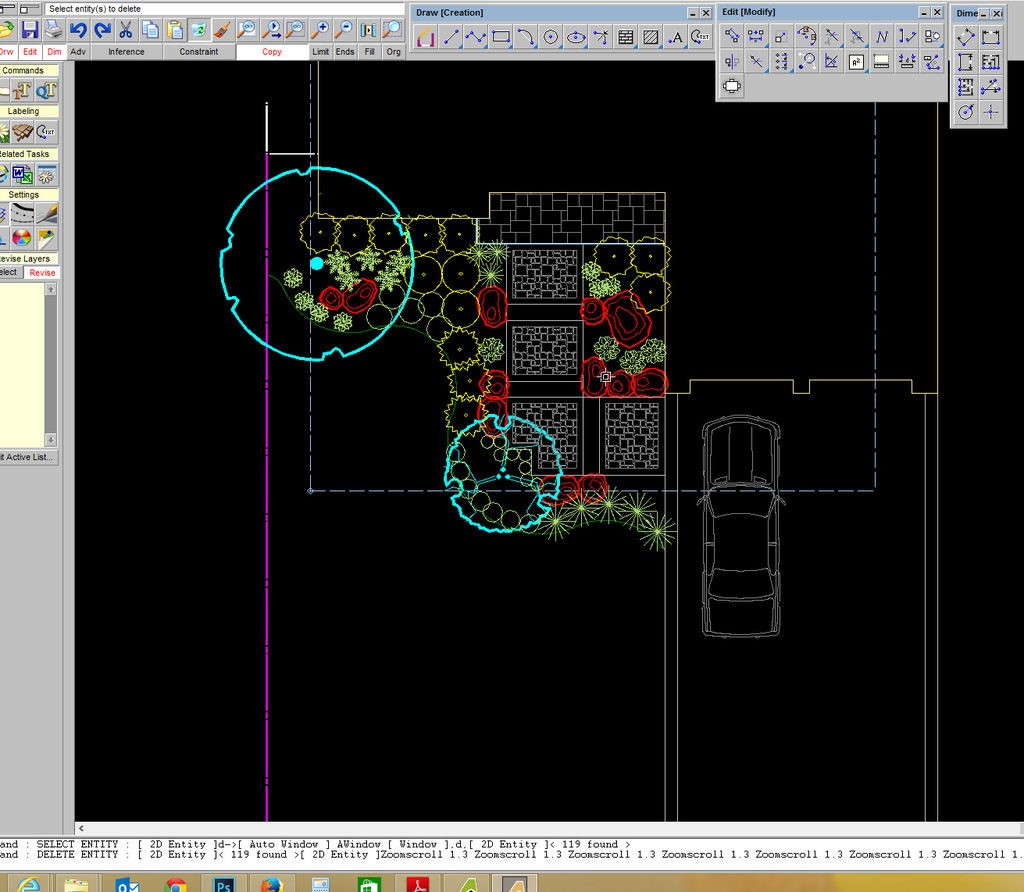Undo the last action
The image size is (1024, 892).
point(78,29)
